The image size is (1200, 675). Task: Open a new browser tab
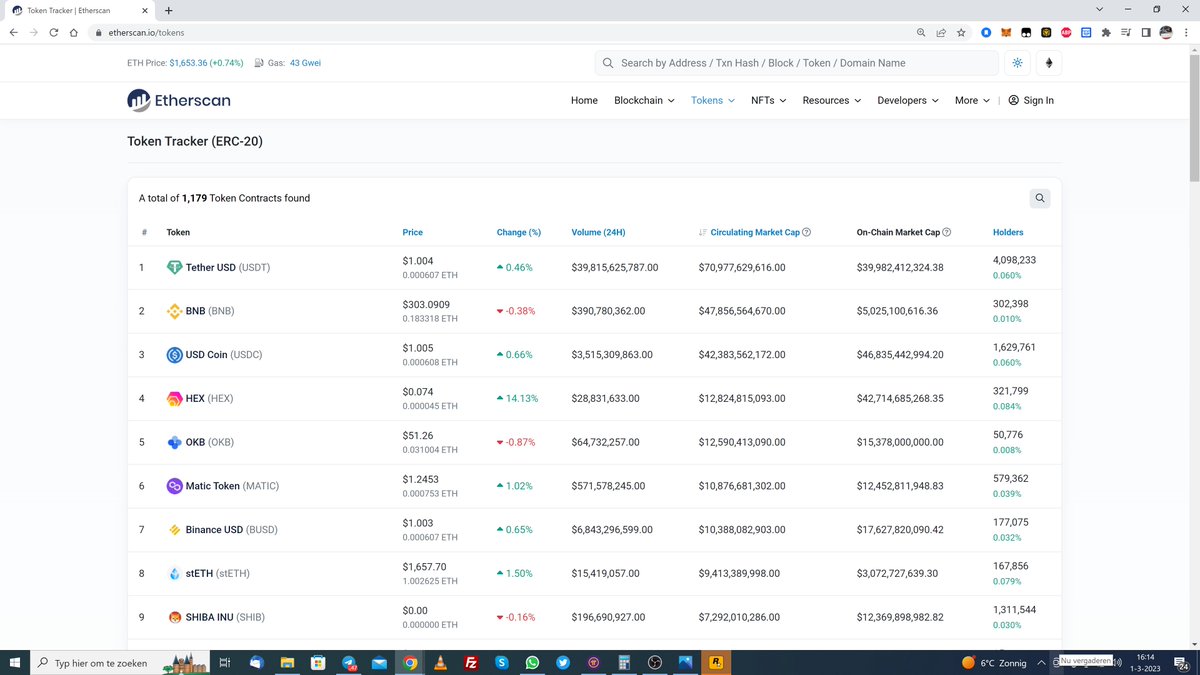pos(168,10)
